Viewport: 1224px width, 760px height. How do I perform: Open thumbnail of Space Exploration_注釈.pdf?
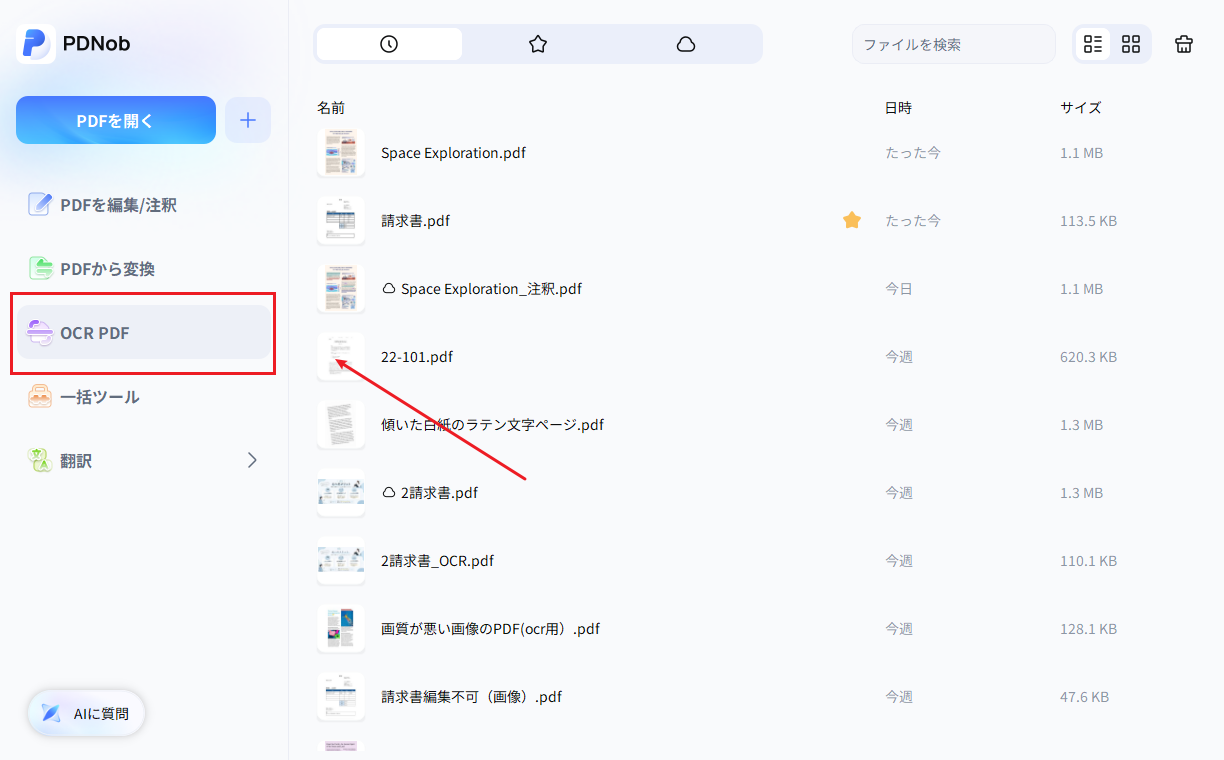click(x=341, y=289)
